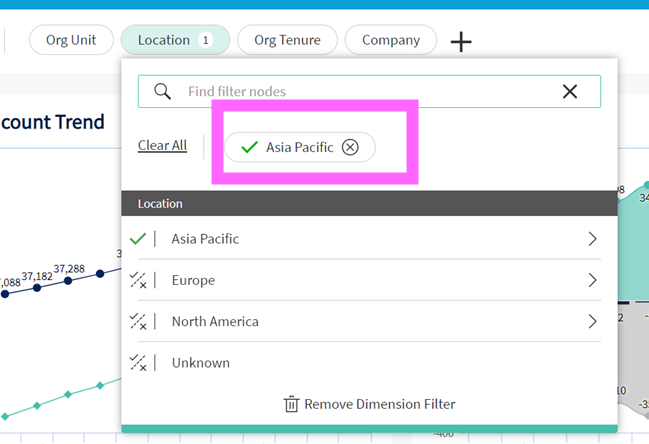649x444 pixels.
Task: Click the plus icon to add filter
Action: click(460, 41)
